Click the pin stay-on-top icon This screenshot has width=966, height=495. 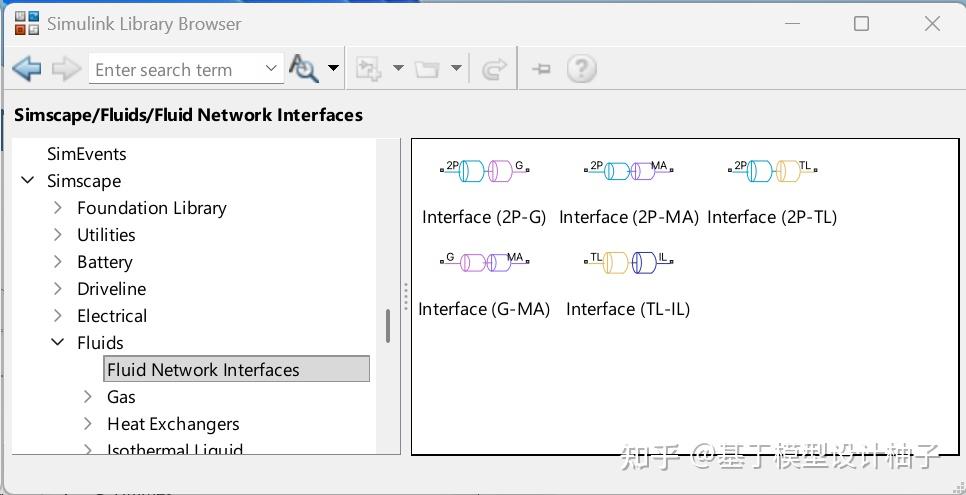[x=541, y=69]
